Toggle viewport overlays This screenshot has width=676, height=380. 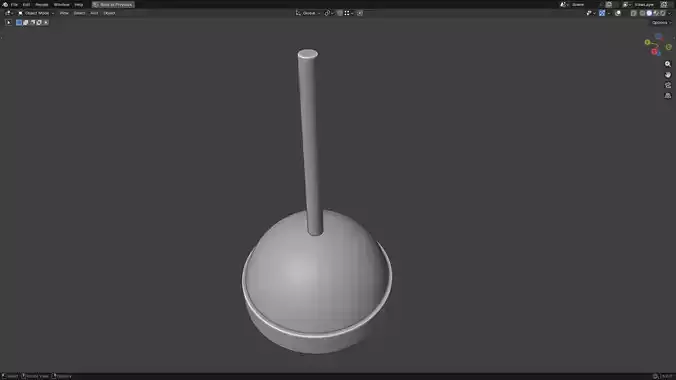pyautogui.click(x=618, y=13)
